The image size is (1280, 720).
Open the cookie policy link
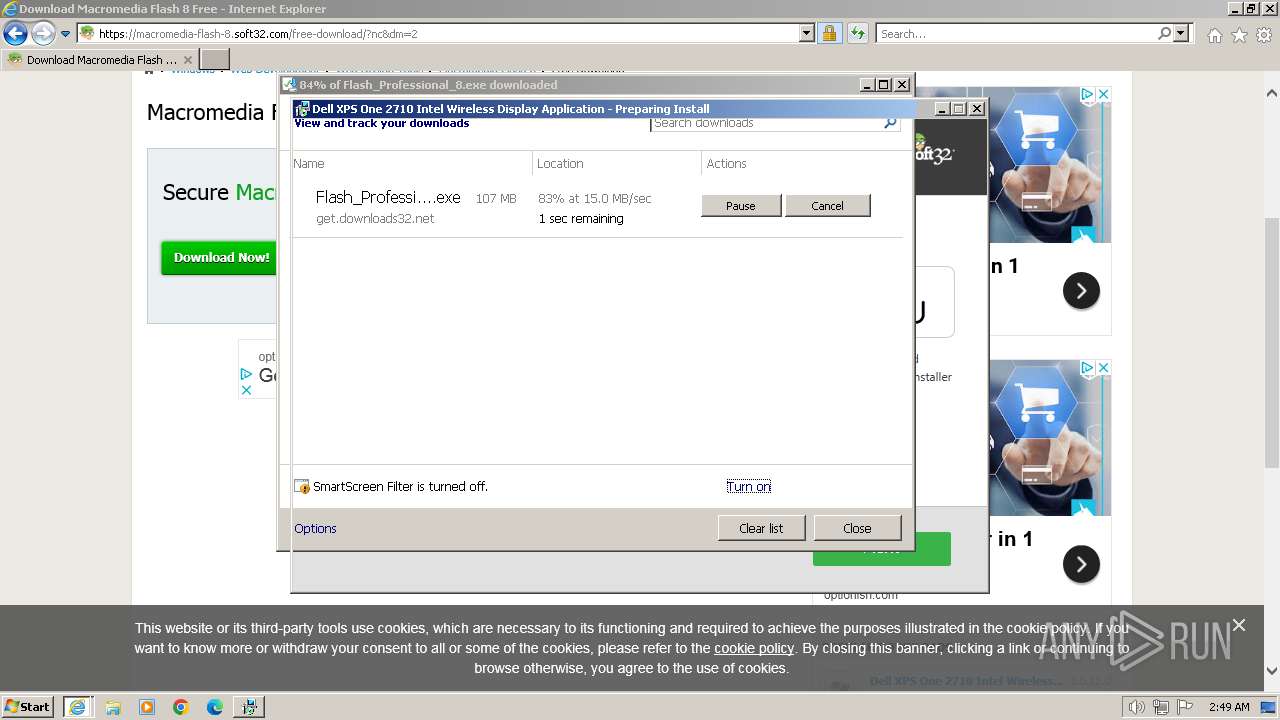pyautogui.click(x=754, y=648)
